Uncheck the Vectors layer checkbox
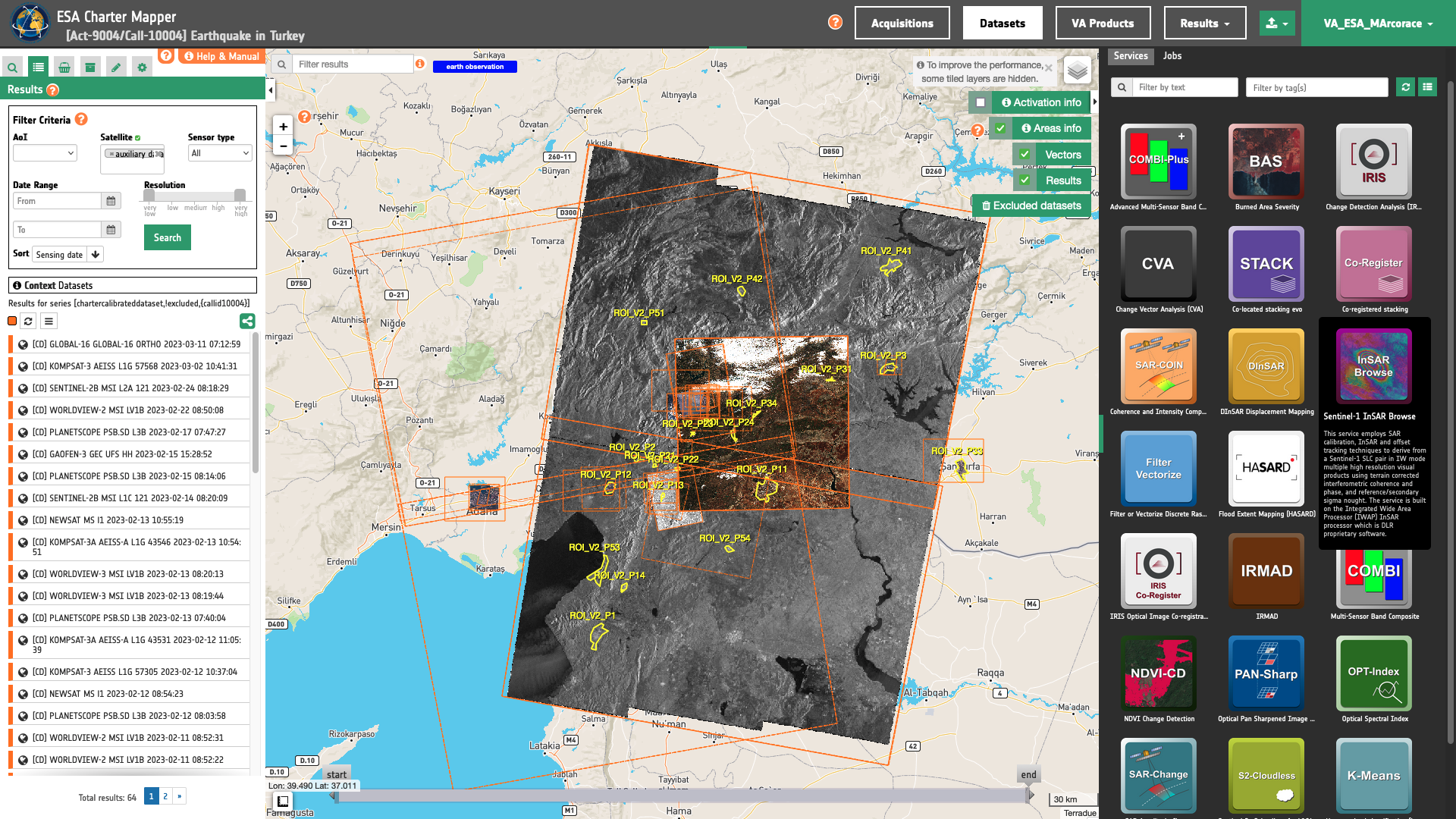The width and height of the screenshot is (1456, 819). coord(1025,154)
